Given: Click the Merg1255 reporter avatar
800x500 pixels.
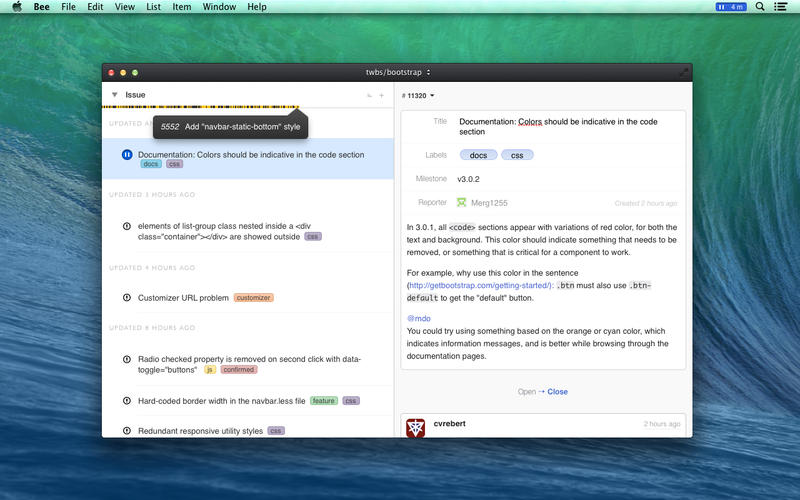Looking at the screenshot, I should [x=433, y=202].
